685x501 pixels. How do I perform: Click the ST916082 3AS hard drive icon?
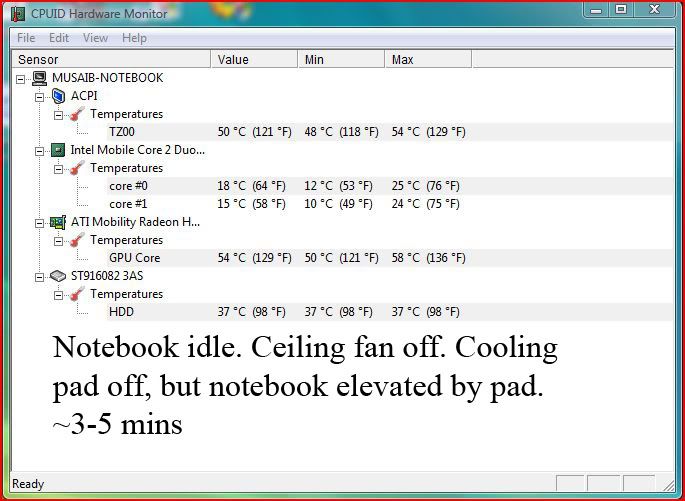[58, 276]
